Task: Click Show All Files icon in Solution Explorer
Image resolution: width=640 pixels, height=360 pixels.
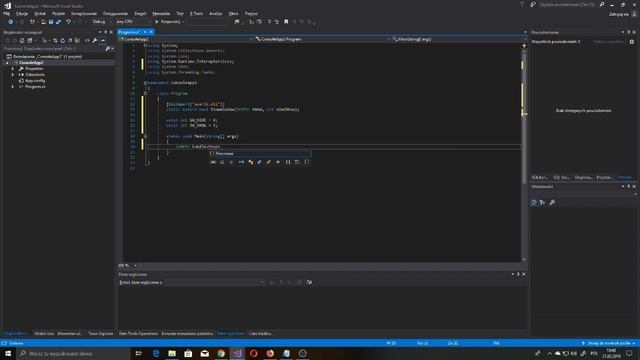Action: (x=77, y=40)
